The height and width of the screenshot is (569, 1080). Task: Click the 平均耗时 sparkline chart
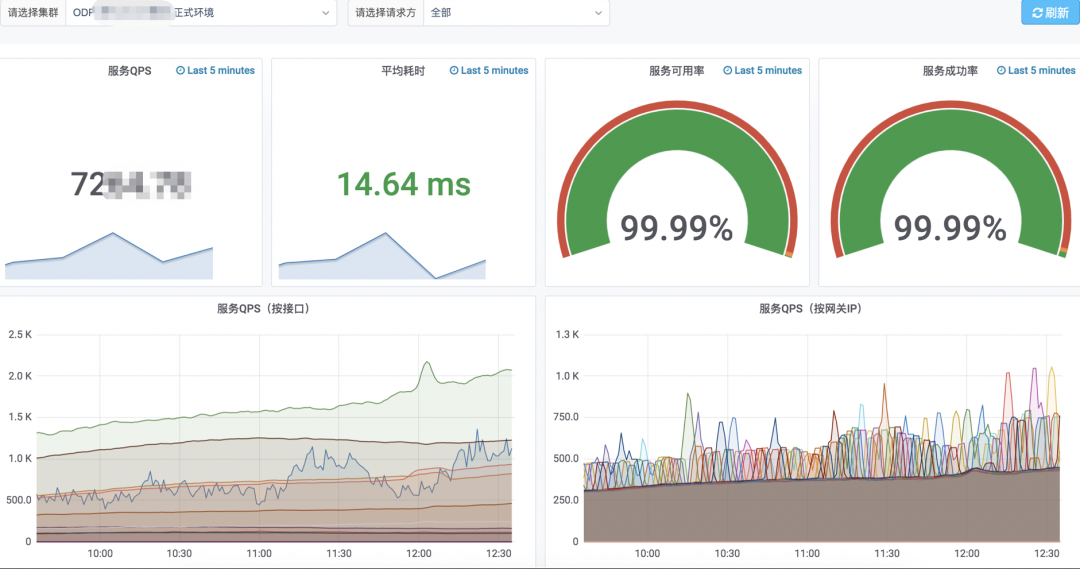[382, 256]
